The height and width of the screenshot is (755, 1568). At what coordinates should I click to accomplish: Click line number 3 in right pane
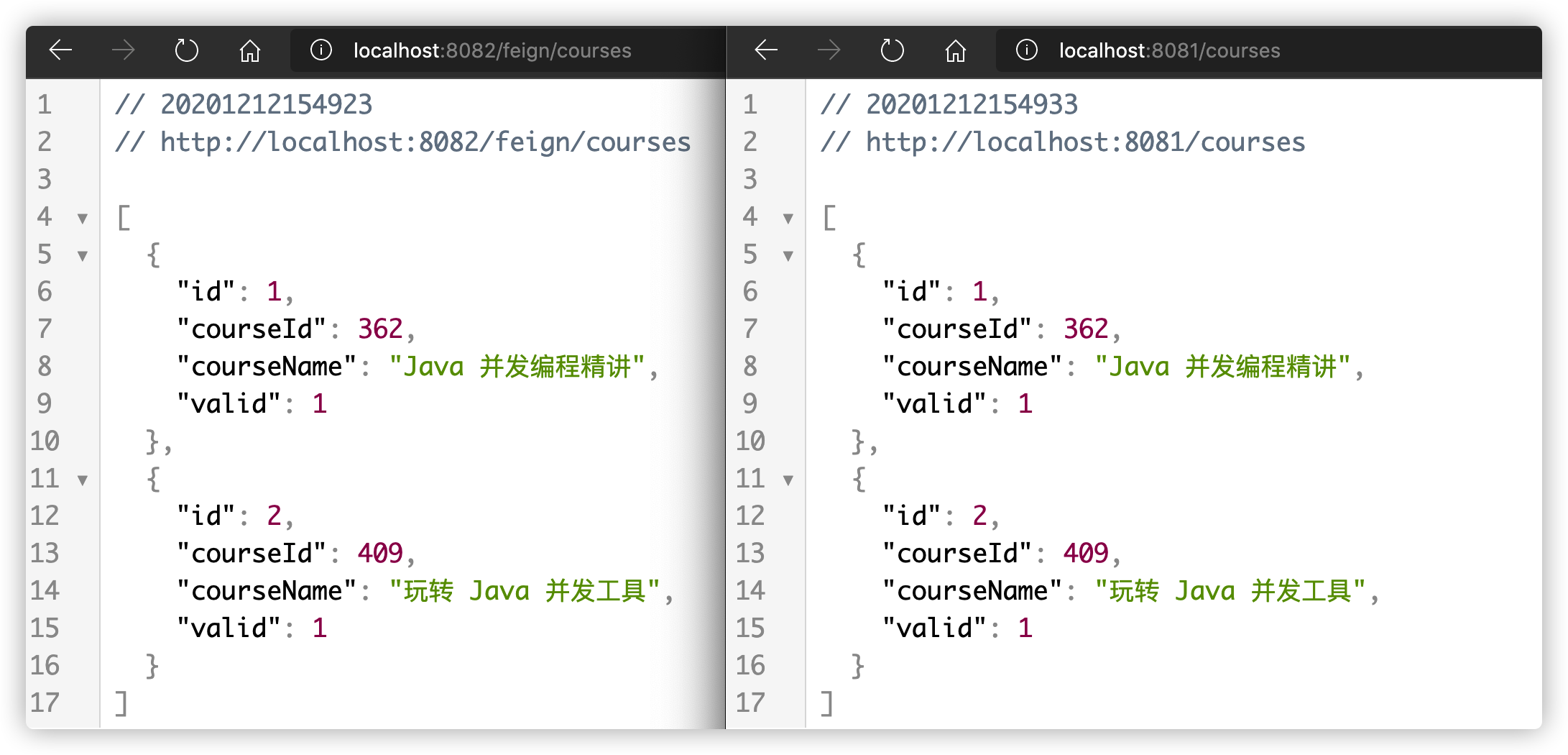(x=750, y=180)
